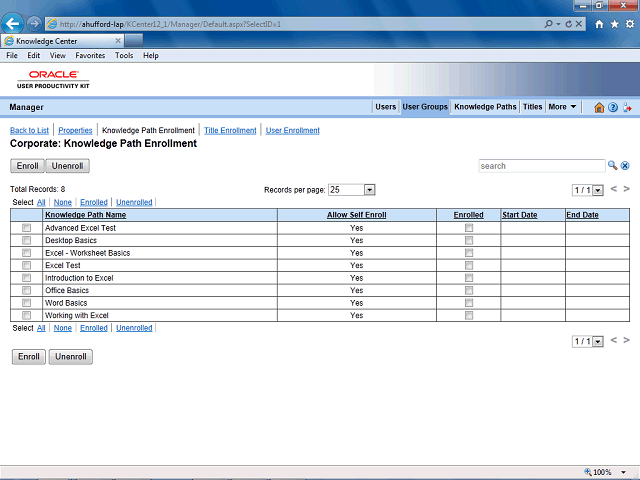Go back with the browser back arrow

coord(12,24)
